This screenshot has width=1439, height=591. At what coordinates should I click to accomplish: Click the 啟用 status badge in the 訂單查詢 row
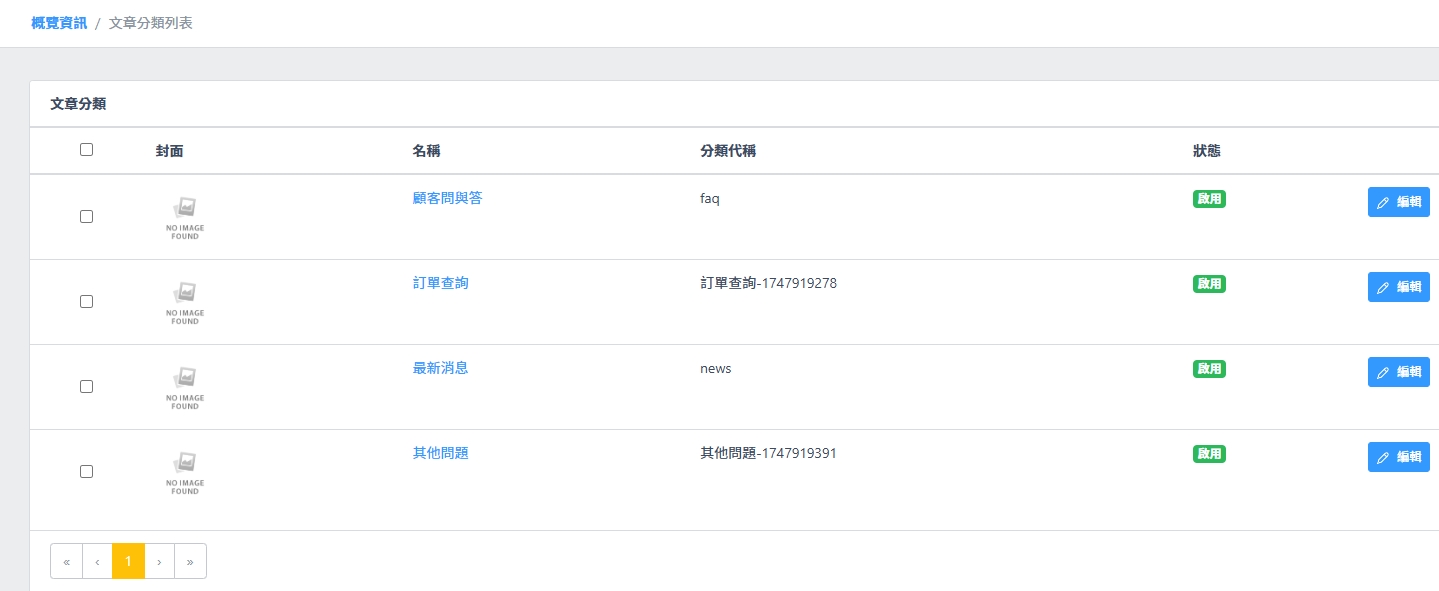tap(1209, 284)
